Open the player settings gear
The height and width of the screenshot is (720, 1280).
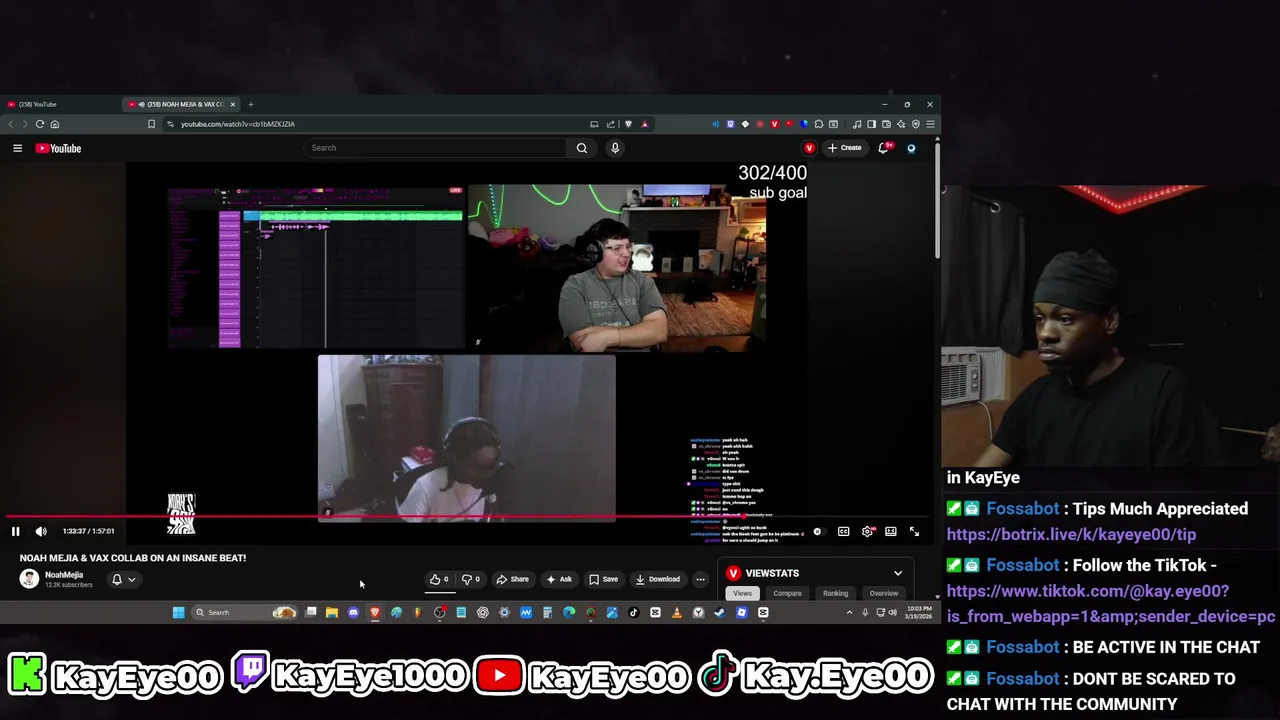867,531
